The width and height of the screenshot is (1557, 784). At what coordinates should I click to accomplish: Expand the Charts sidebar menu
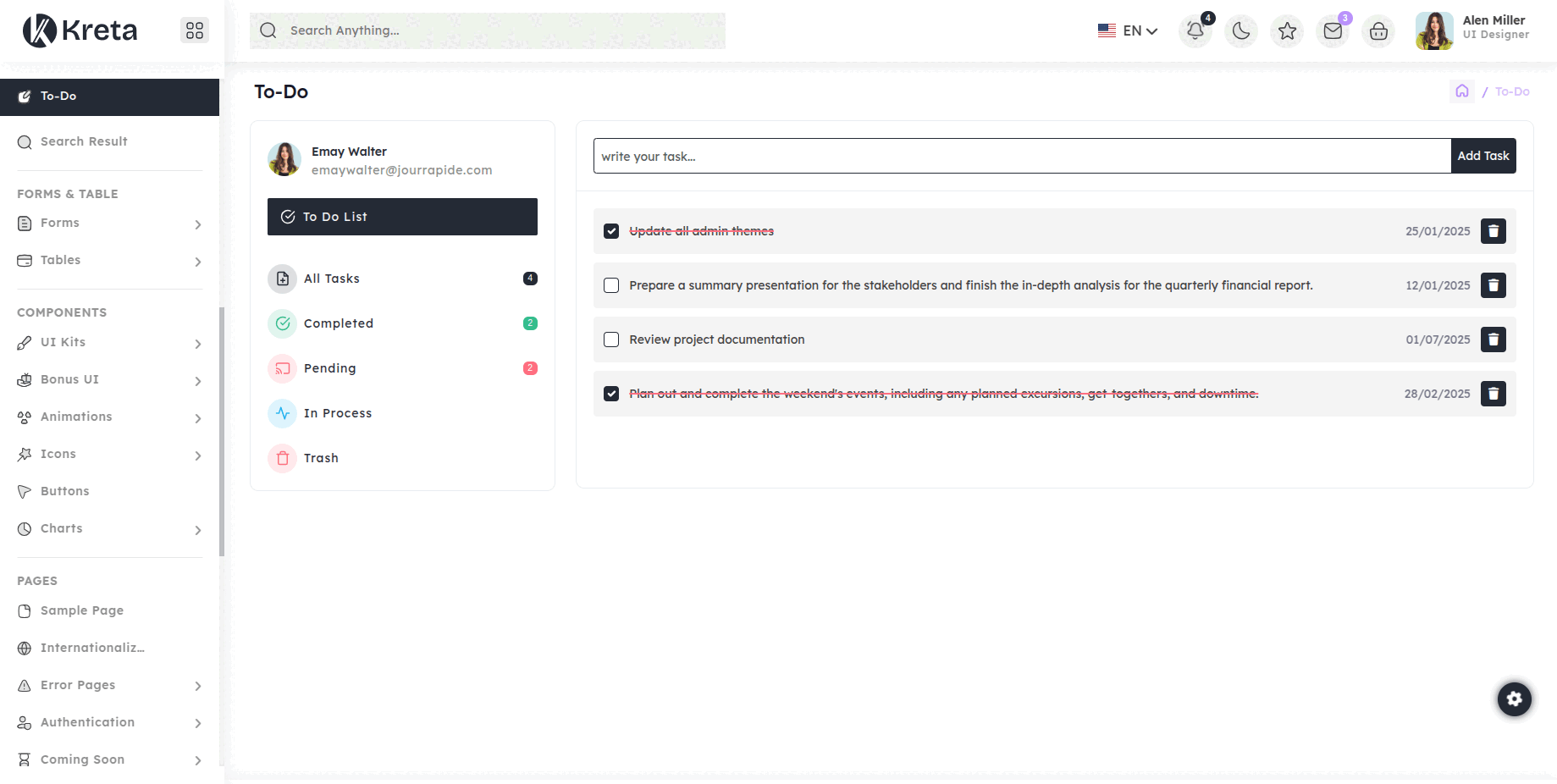(110, 529)
